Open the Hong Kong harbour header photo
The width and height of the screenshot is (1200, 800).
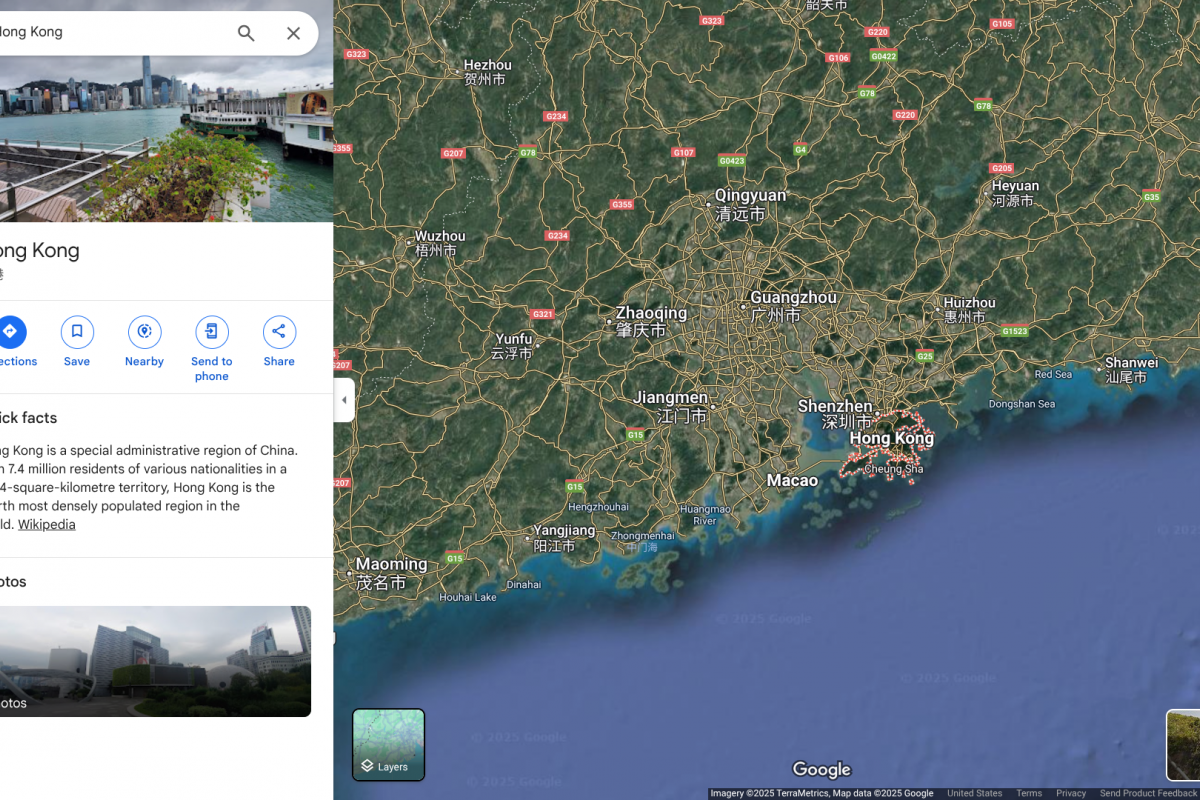(166, 138)
